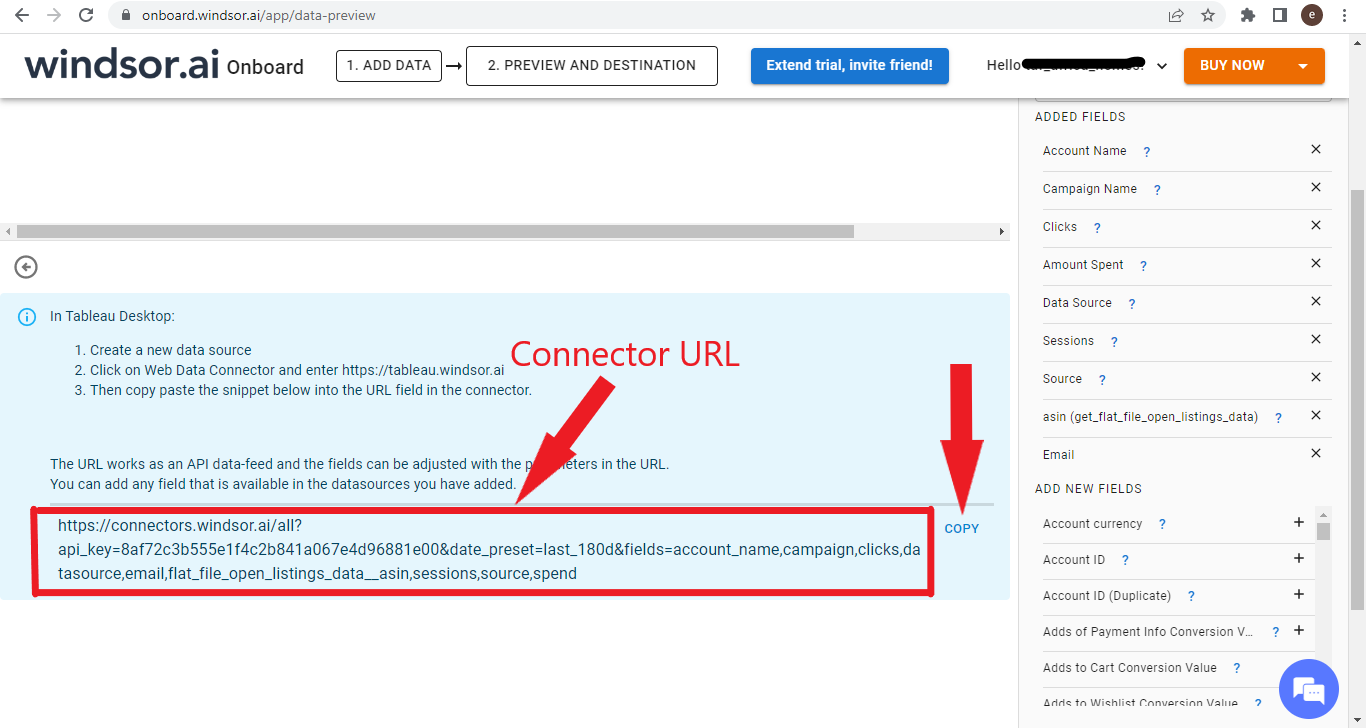Click COPY to copy the connector URL

pyautogui.click(x=962, y=528)
